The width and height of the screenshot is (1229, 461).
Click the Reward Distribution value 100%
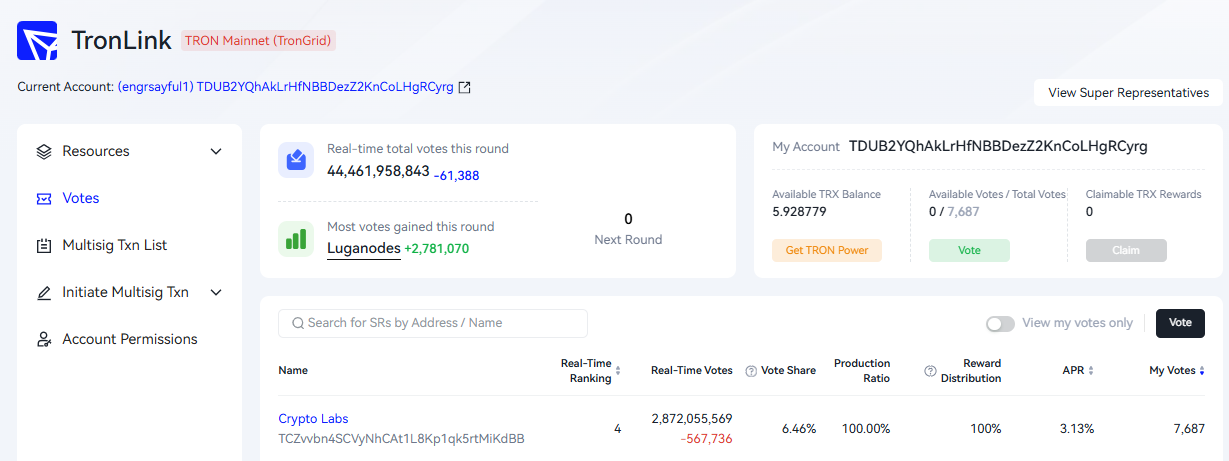(x=985, y=429)
